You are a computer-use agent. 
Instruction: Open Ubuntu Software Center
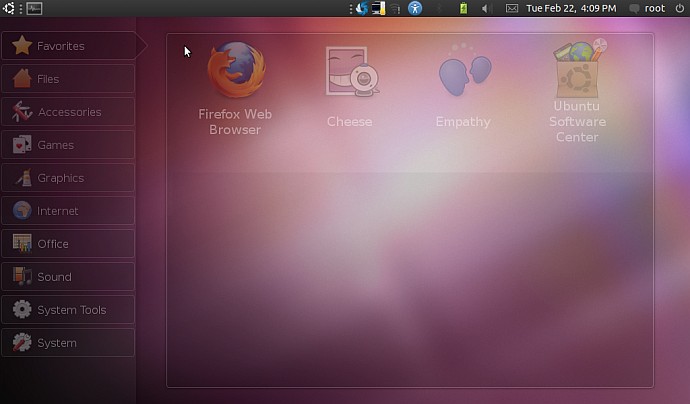click(578, 90)
